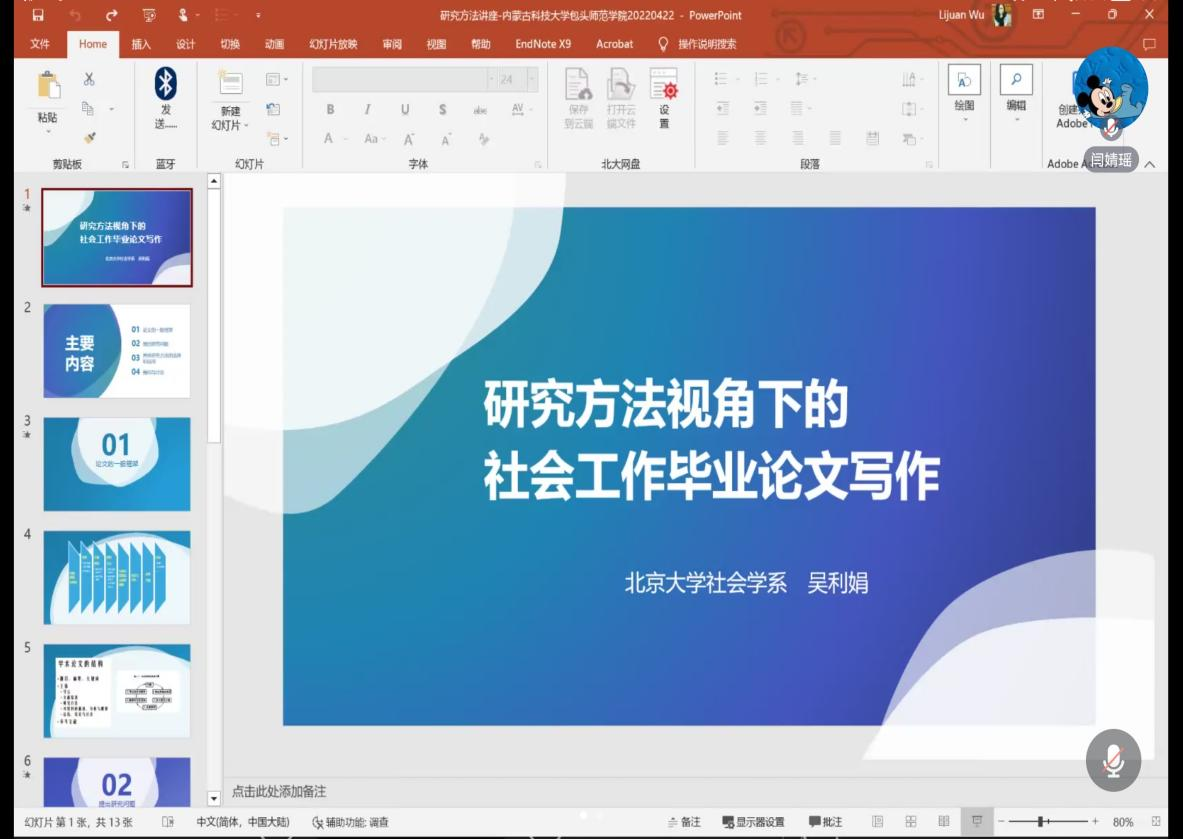Click the Bluetooth send icon
1183x839 pixels.
pyautogui.click(x=165, y=84)
